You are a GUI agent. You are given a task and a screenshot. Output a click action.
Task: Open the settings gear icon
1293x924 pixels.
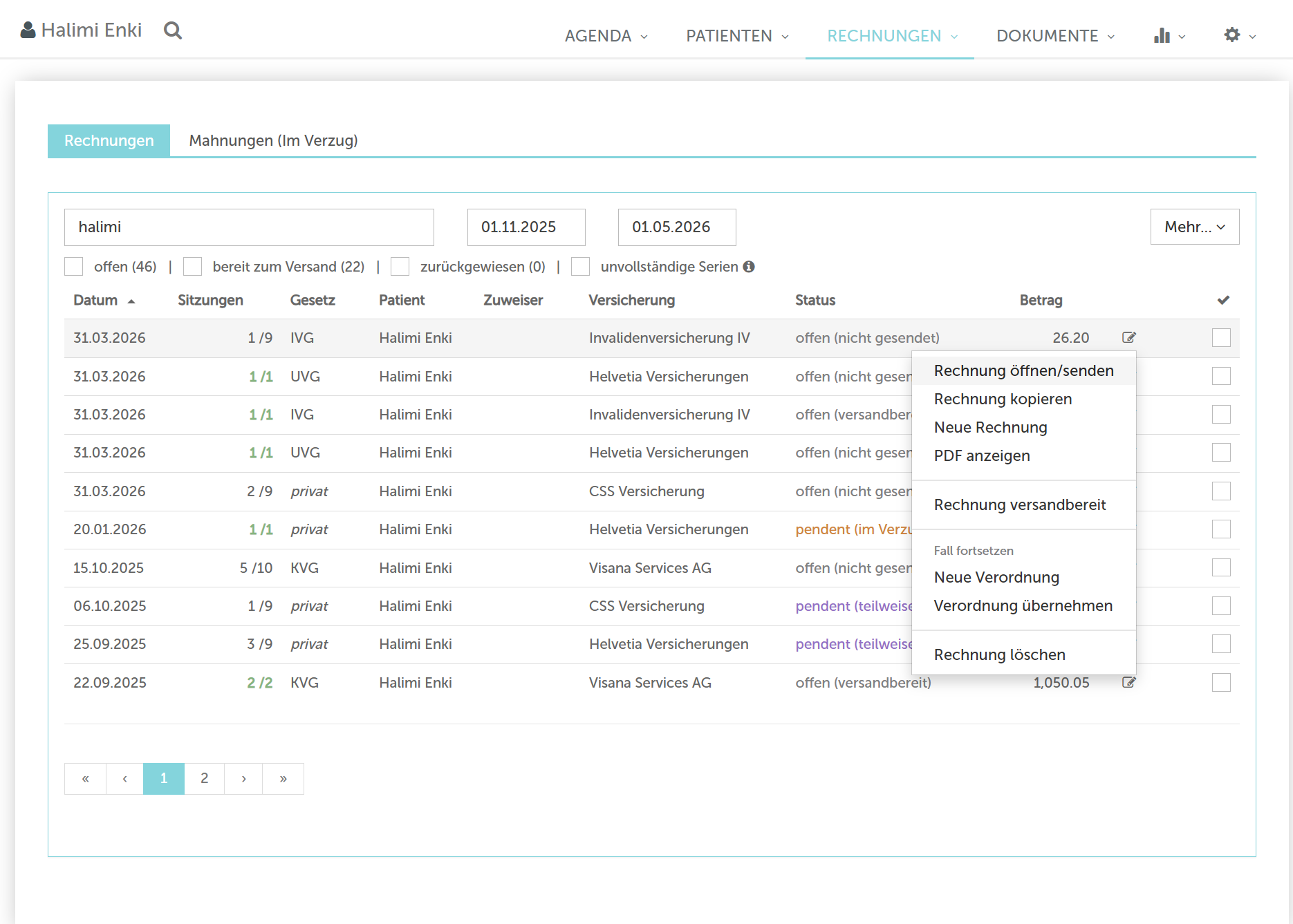tap(1232, 35)
